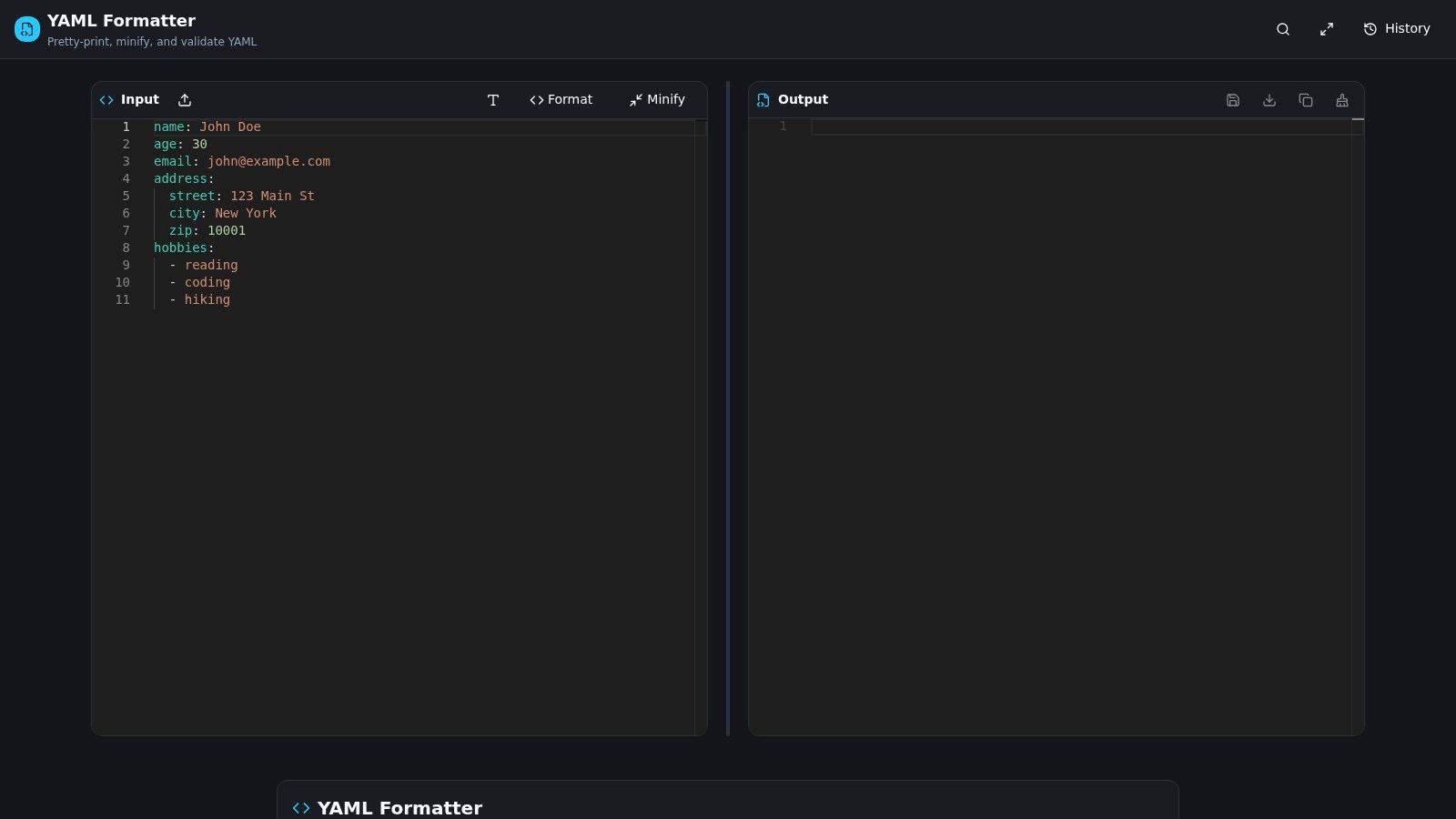Image resolution: width=1456 pixels, height=819 pixels.
Task: Click the panel splitter between Input and Output
Action: [728, 409]
